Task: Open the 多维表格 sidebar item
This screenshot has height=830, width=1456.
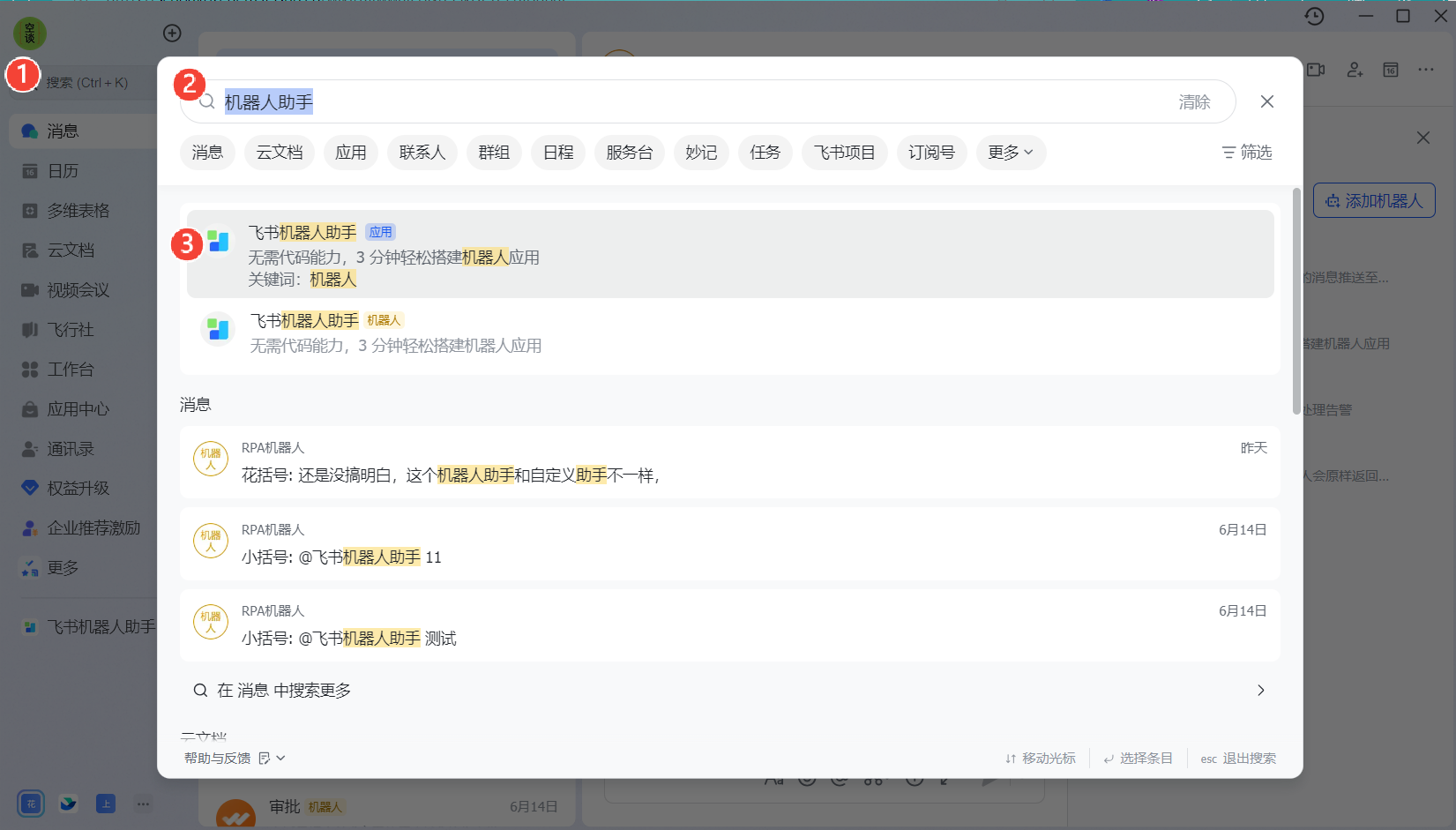Action: 78,211
